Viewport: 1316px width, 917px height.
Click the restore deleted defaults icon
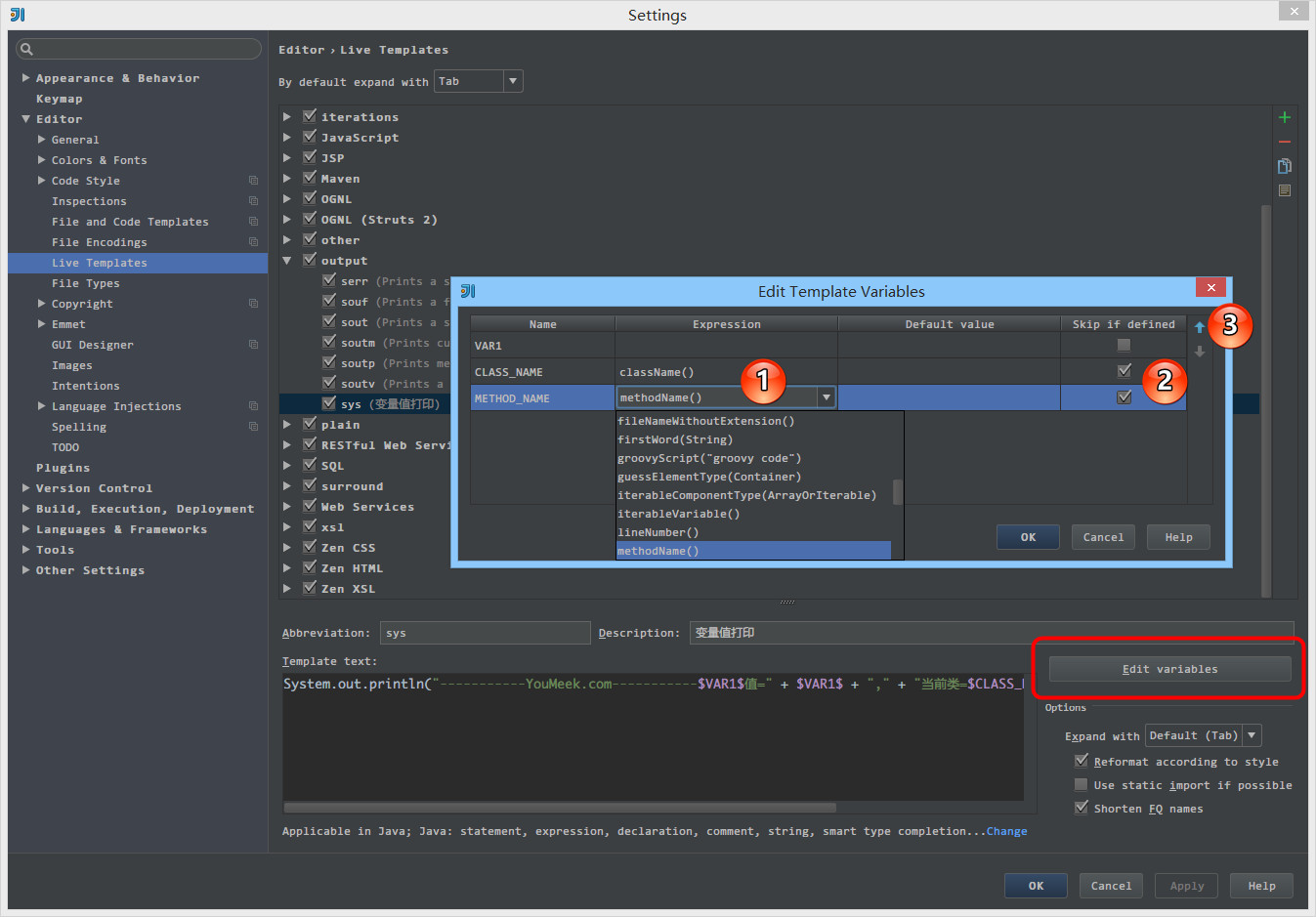[1284, 190]
